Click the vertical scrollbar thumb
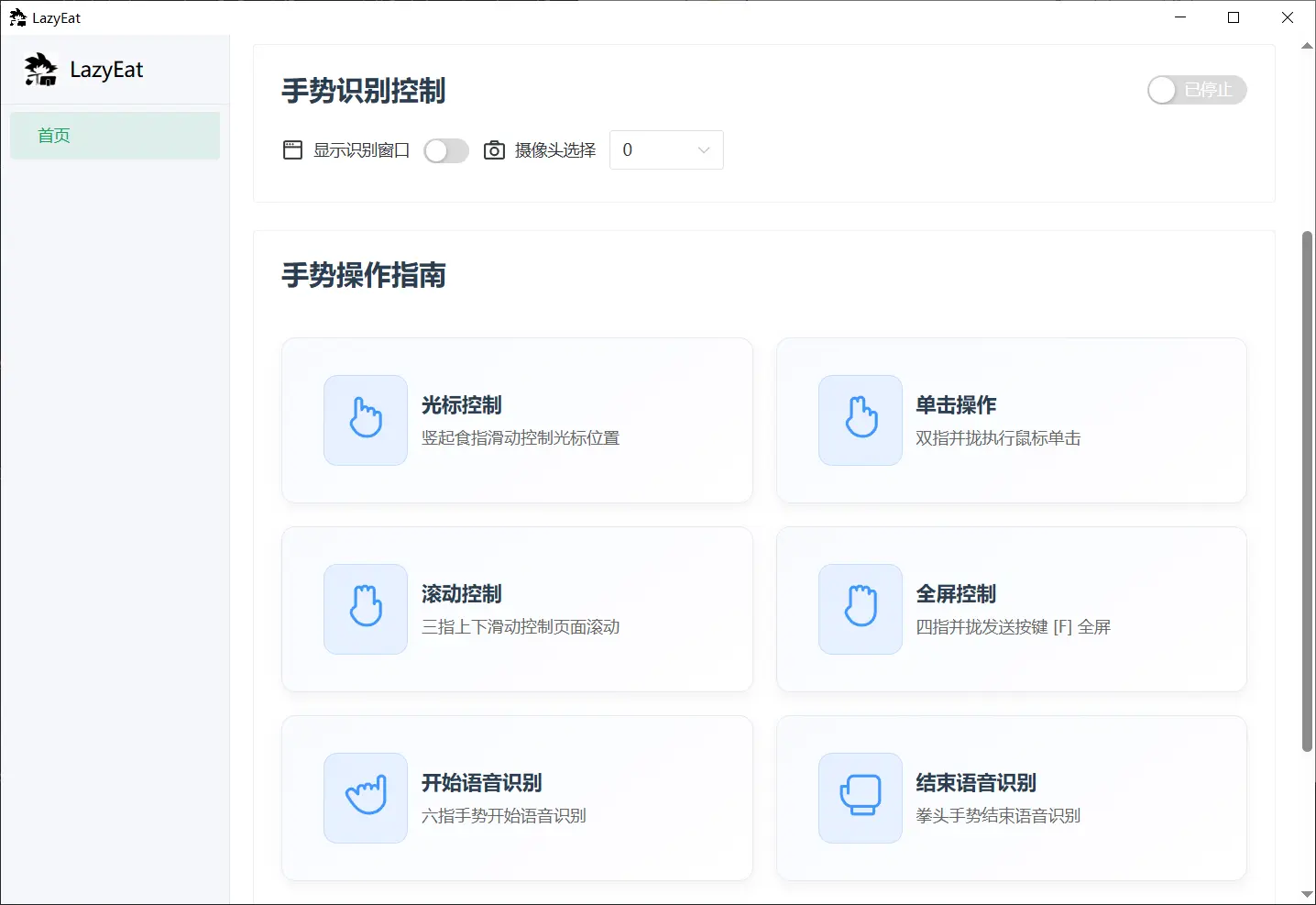Image resolution: width=1316 pixels, height=905 pixels. click(1308, 491)
